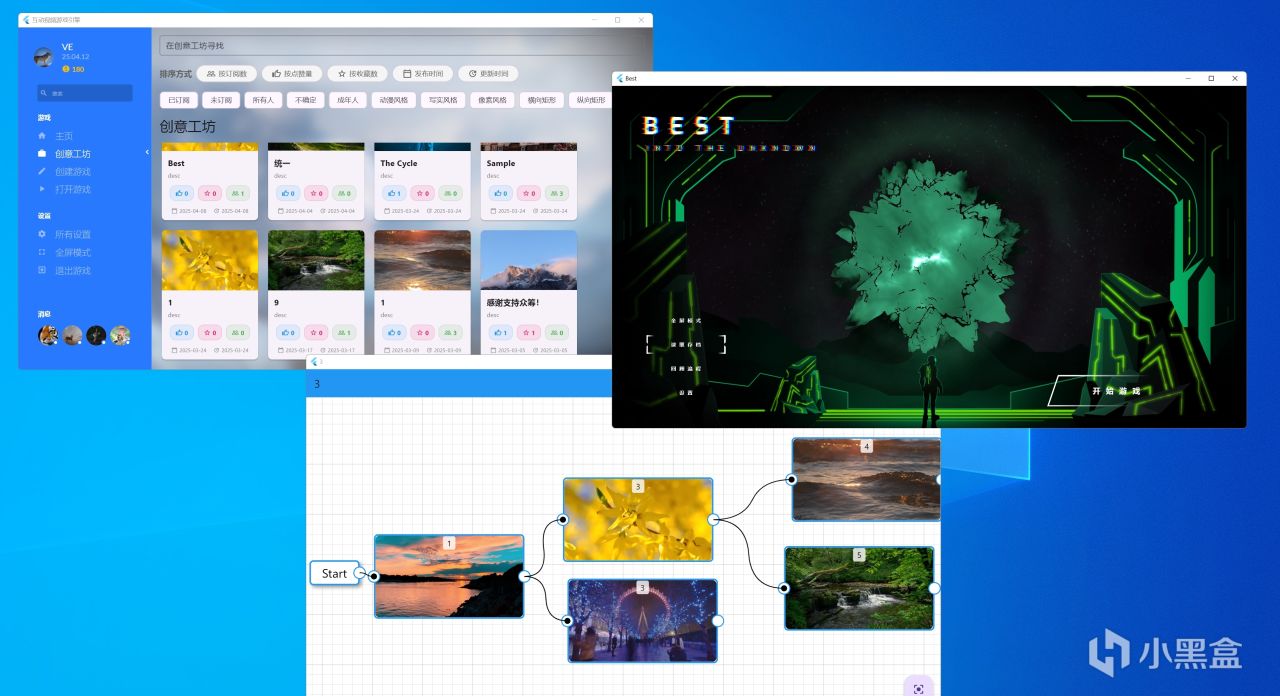Open 打开游戏 in the sidebar
The height and width of the screenshot is (696, 1280).
click(x=72, y=189)
